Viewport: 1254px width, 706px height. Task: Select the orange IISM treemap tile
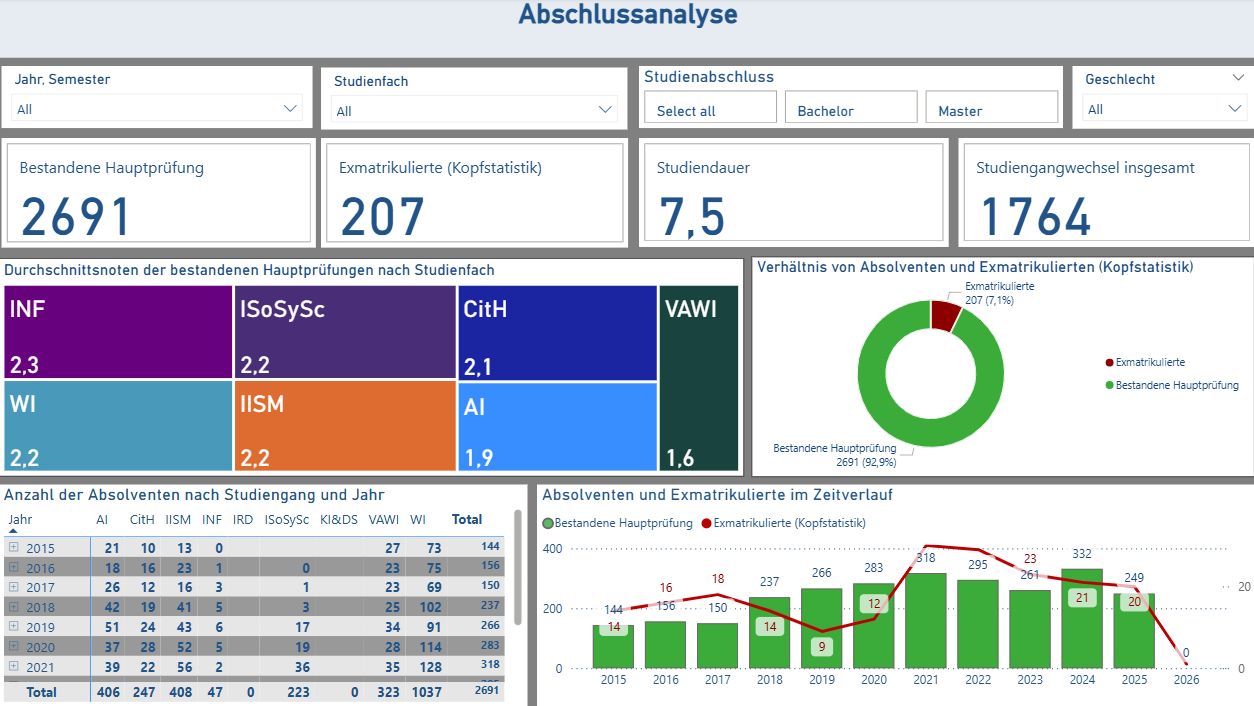pyautogui.click(x=344, y=426)
